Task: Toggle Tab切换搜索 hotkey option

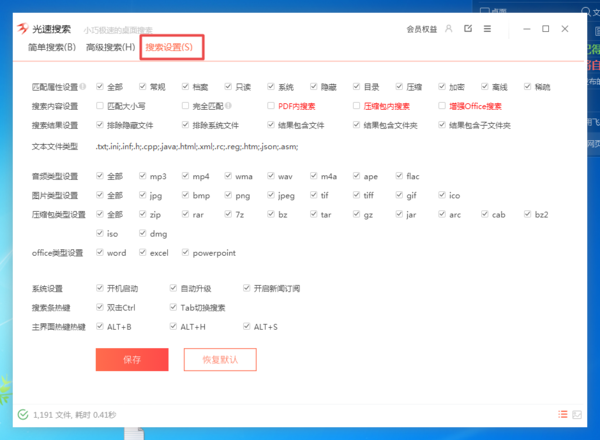Action: pos(173,307)
